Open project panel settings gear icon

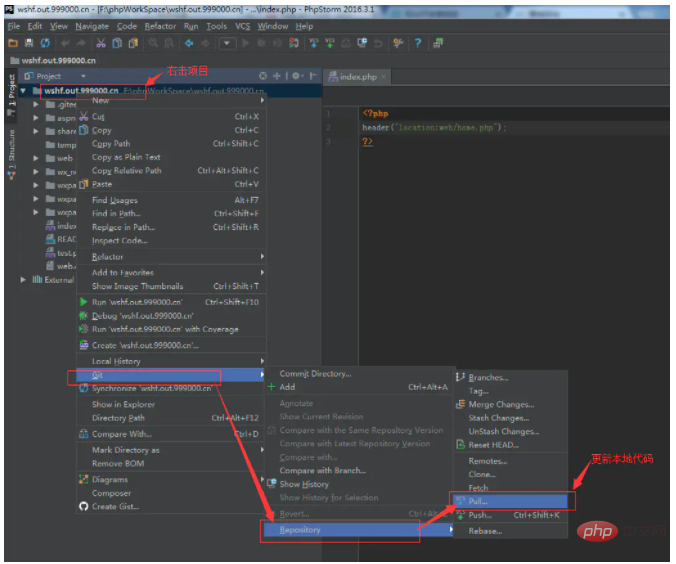294,76
